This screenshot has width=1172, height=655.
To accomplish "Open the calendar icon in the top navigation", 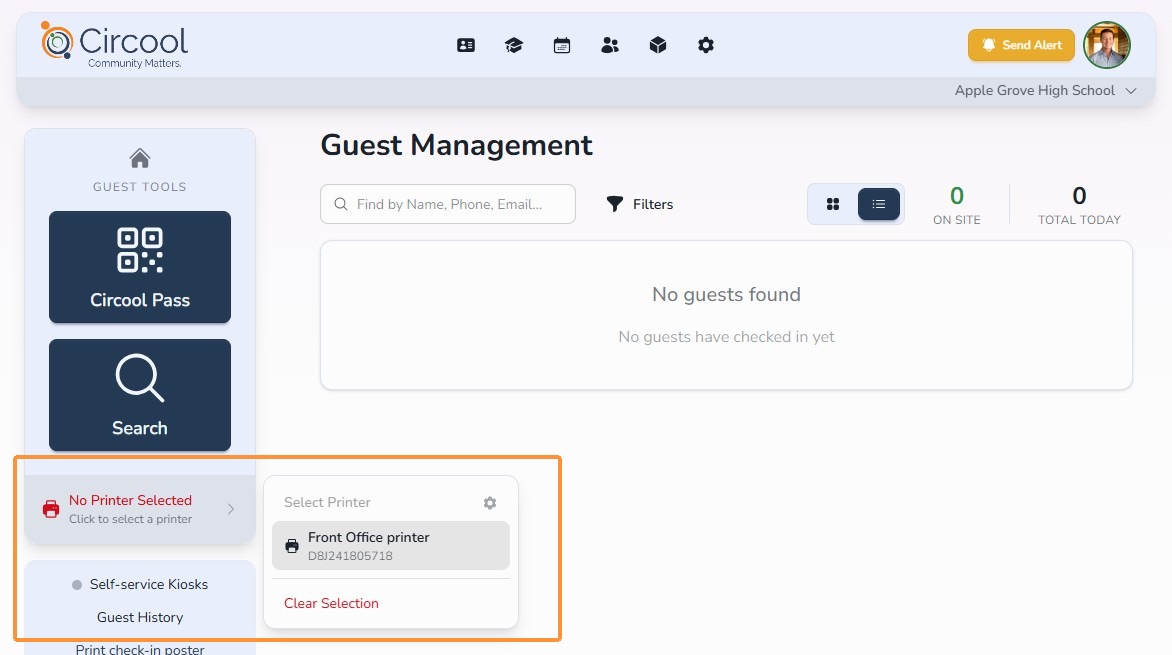I will [562, 46].
